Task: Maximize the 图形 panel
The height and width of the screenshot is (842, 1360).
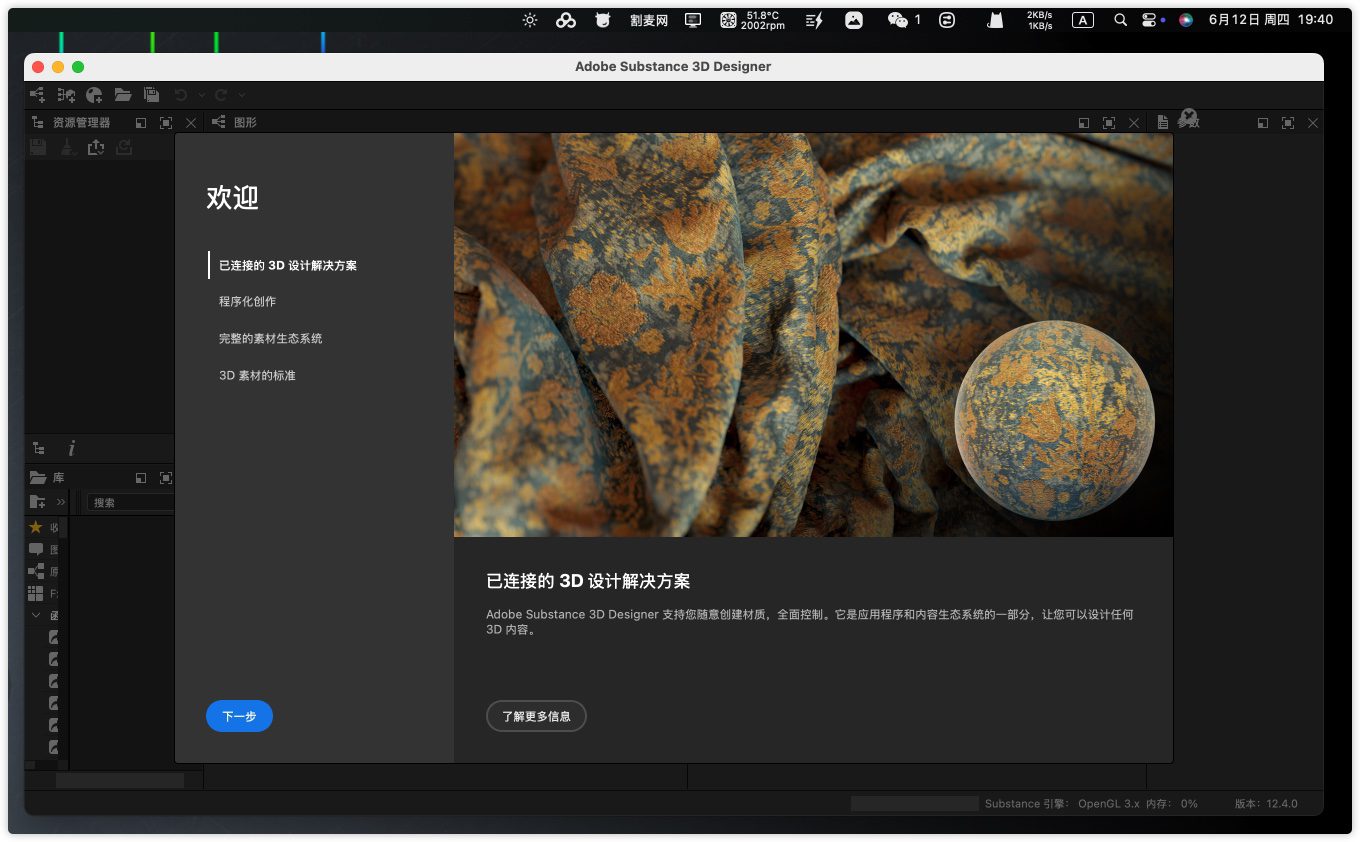Action: (1109, 123)
